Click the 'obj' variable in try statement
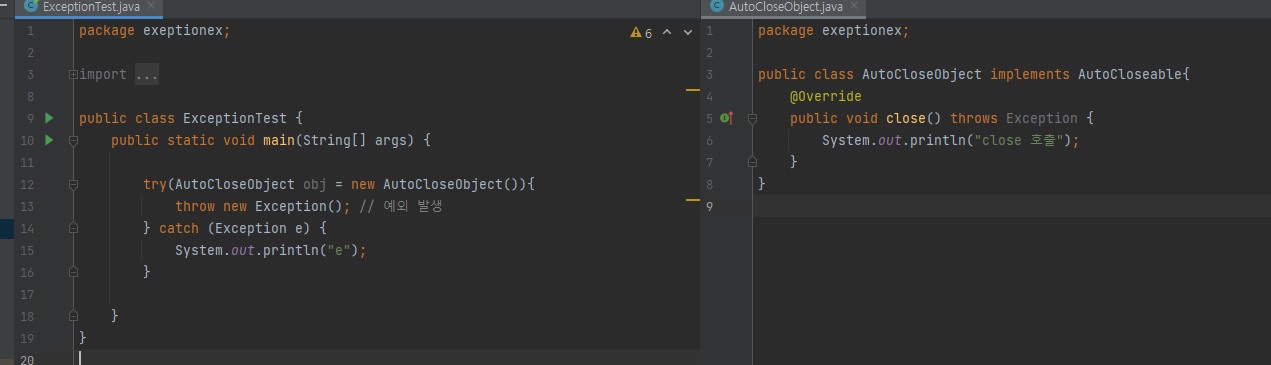The height and width of the screenshot is (365, 1271). click(315, 184)
